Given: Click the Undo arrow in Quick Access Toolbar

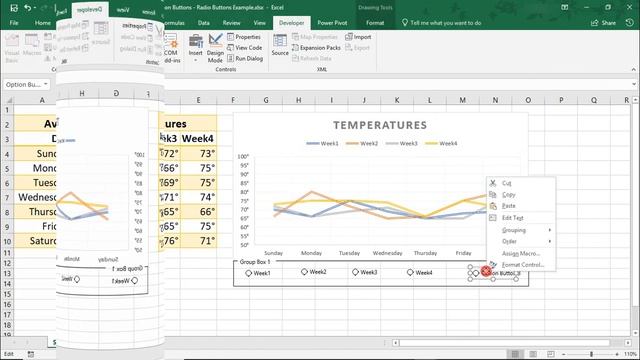Looking at the screenshot, I should click(27, 8).
